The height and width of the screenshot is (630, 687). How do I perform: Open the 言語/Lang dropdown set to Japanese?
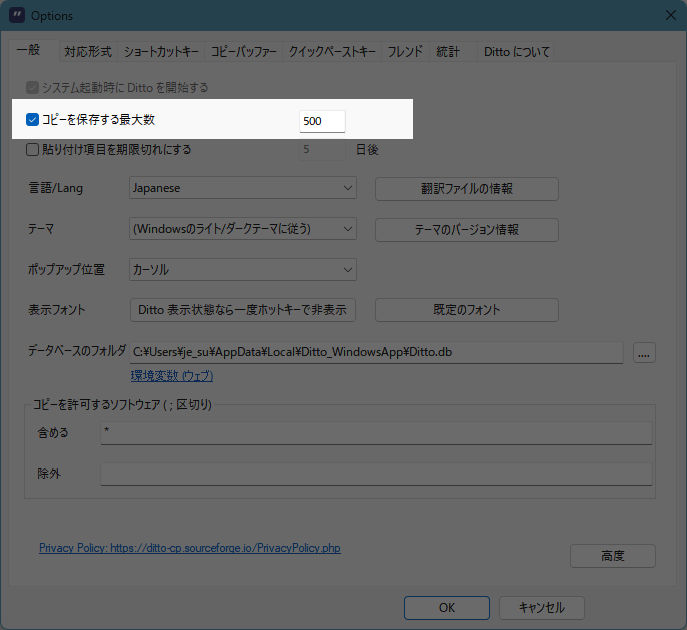coord(243,188)
